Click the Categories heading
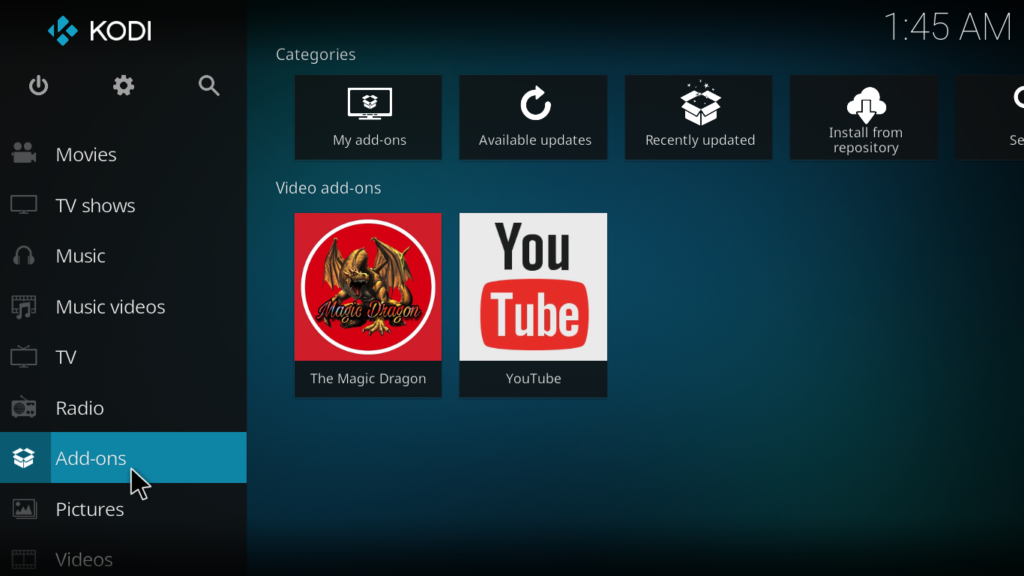The image size is (1024, 576). [315, 54]
